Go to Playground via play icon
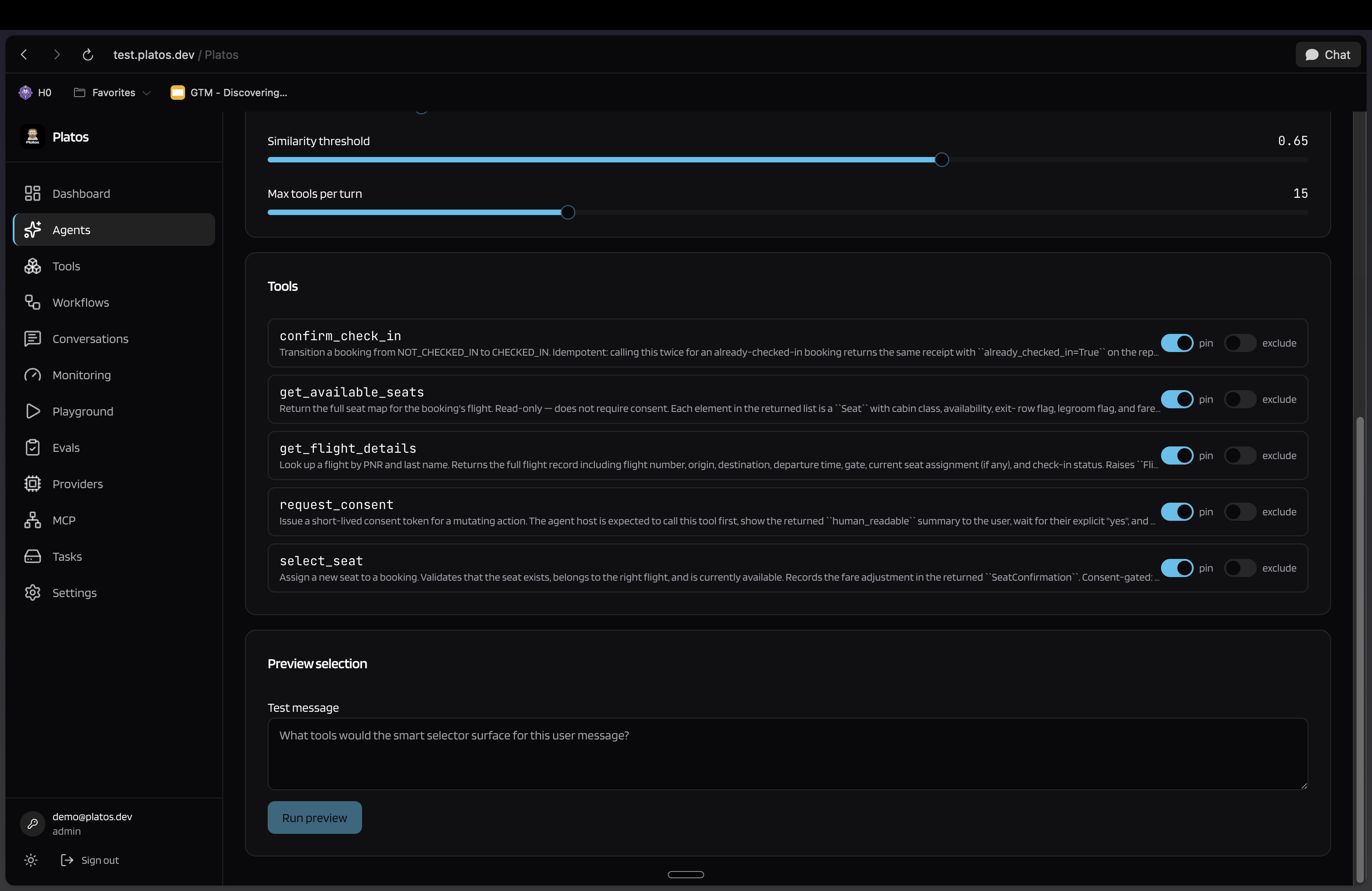This screenshot has height=891, width=1372. 32,411
